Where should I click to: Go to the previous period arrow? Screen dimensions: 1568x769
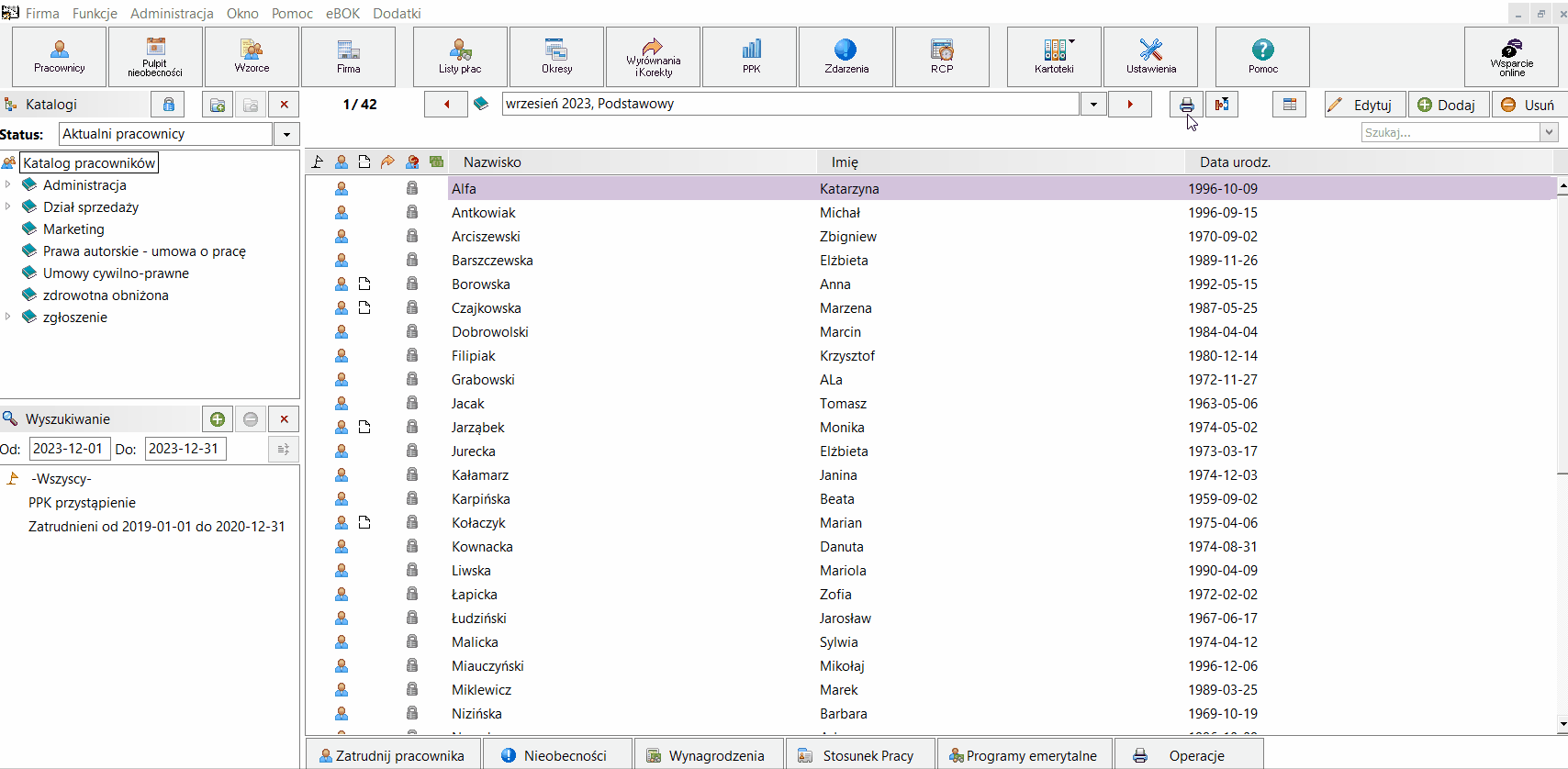(x=446, y=105)
